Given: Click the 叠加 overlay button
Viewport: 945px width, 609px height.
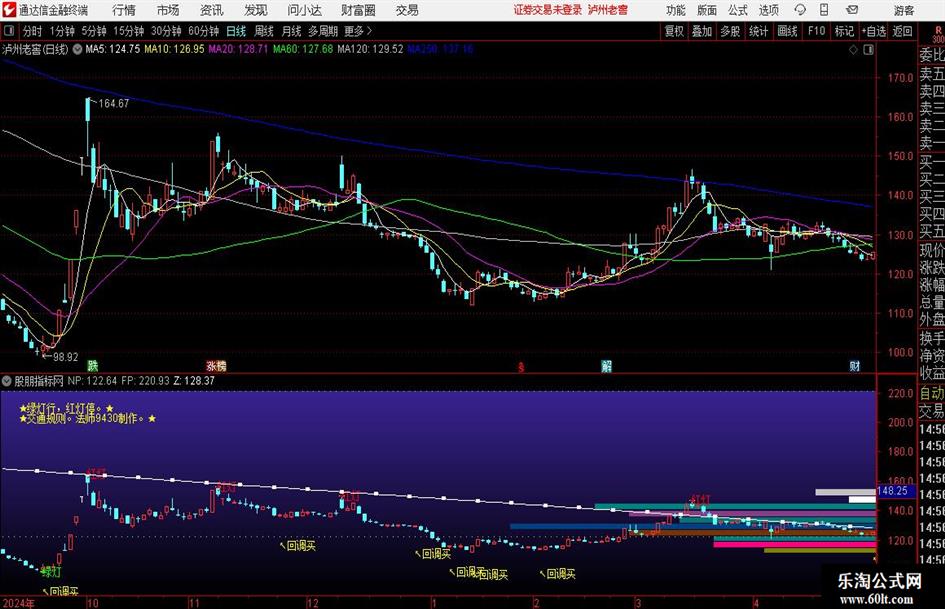Looking at the screenshot, I should pyautogui.click(x=702, y=31).
